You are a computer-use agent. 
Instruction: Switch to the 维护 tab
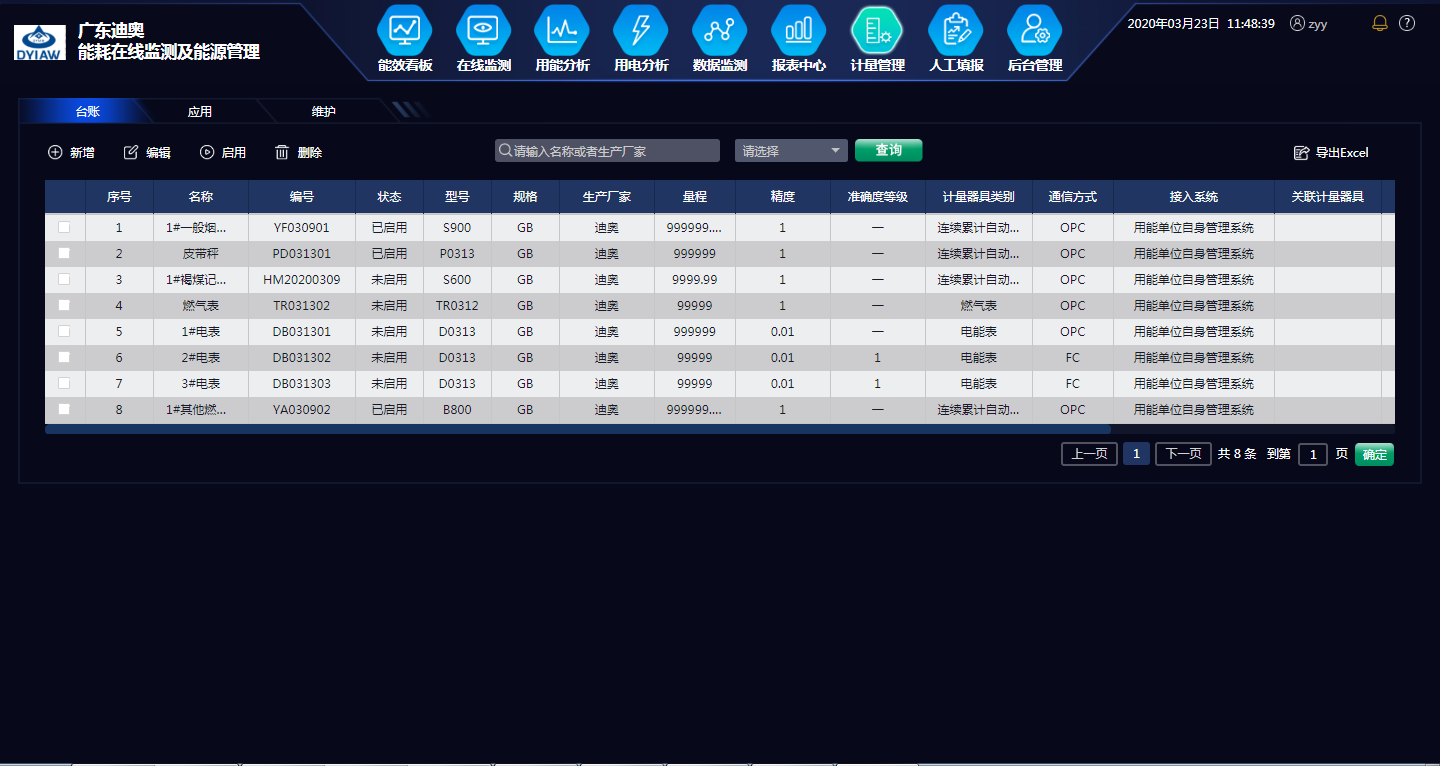[x=324, y=112]
